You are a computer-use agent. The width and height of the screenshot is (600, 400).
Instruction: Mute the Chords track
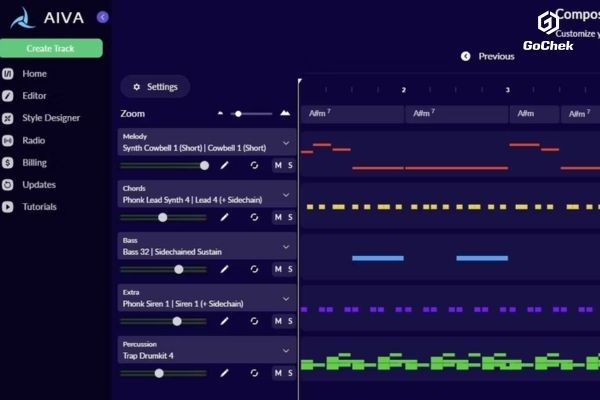pos(278,217)
